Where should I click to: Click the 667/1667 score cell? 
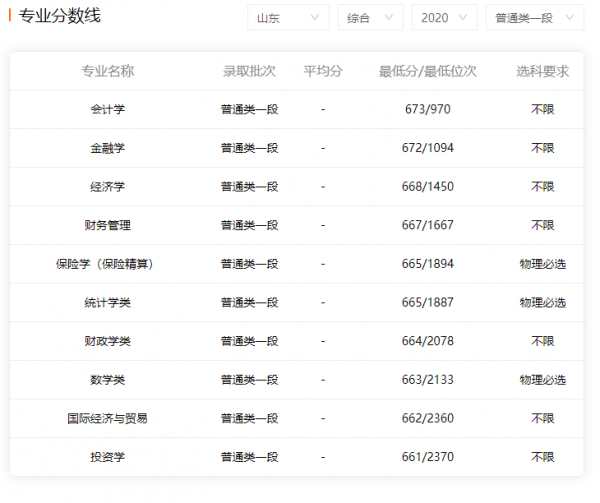(427, 225)
